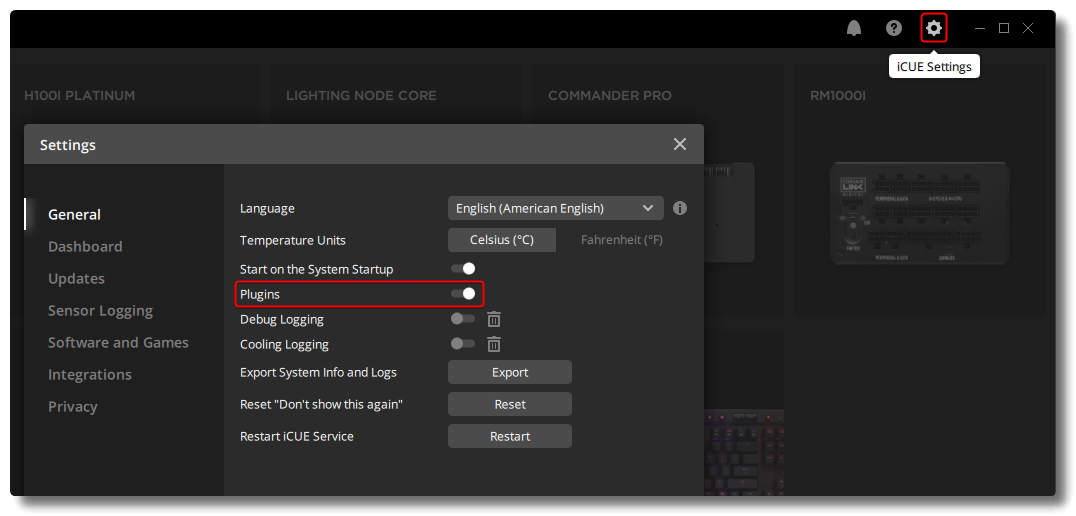Open iCUE Settings gear icon
Screen dimensions: 1076x516
click(934, 28)
